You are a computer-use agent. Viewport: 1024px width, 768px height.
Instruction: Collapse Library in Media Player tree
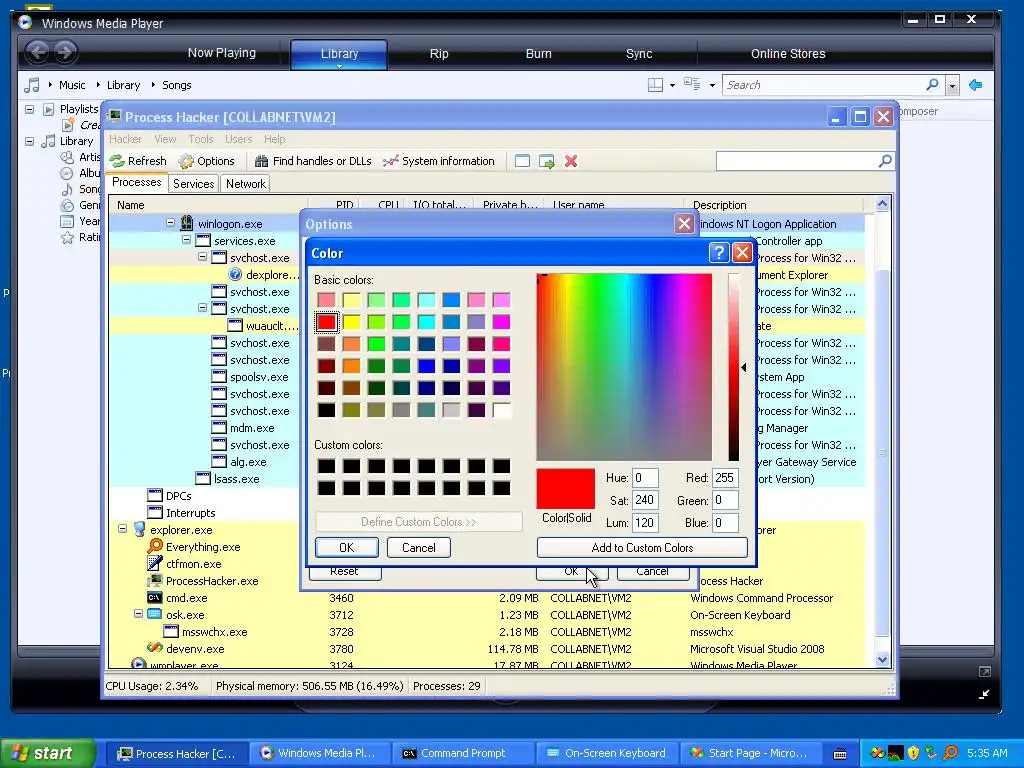29,140
